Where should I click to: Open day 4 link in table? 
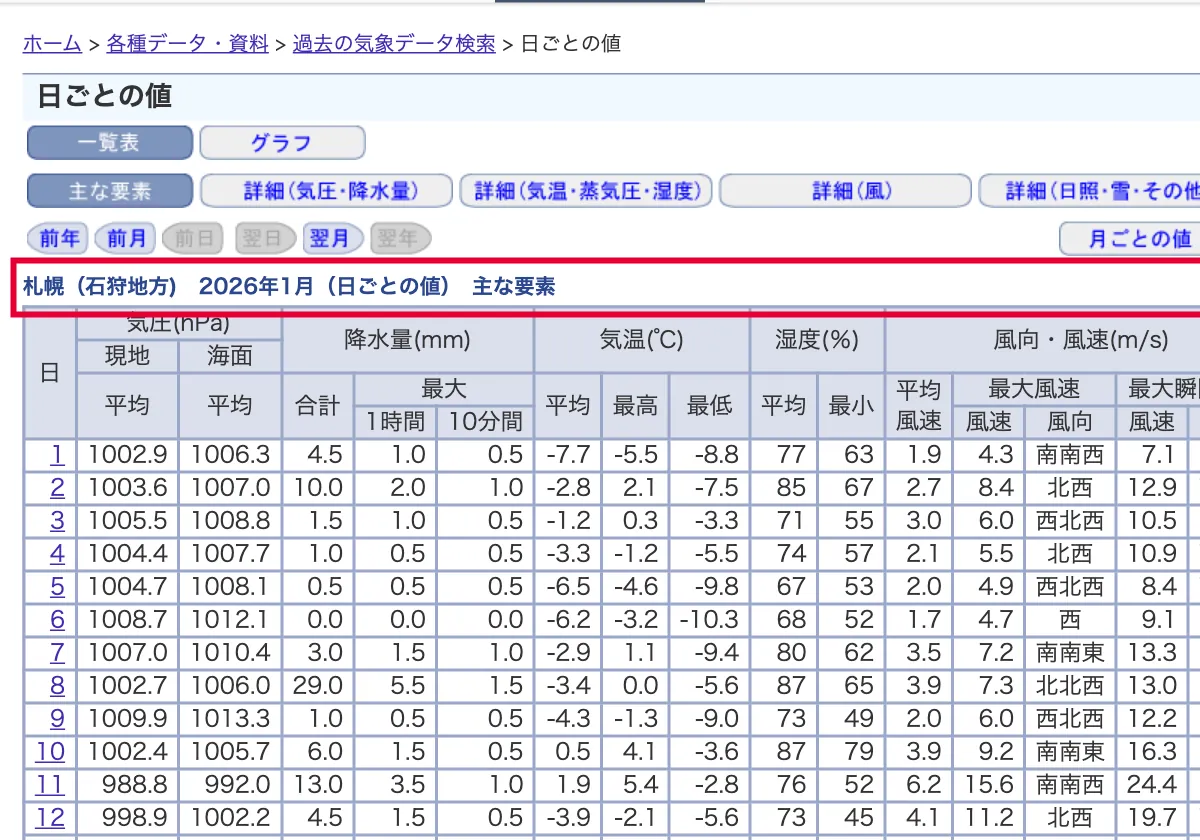point(57,554)
